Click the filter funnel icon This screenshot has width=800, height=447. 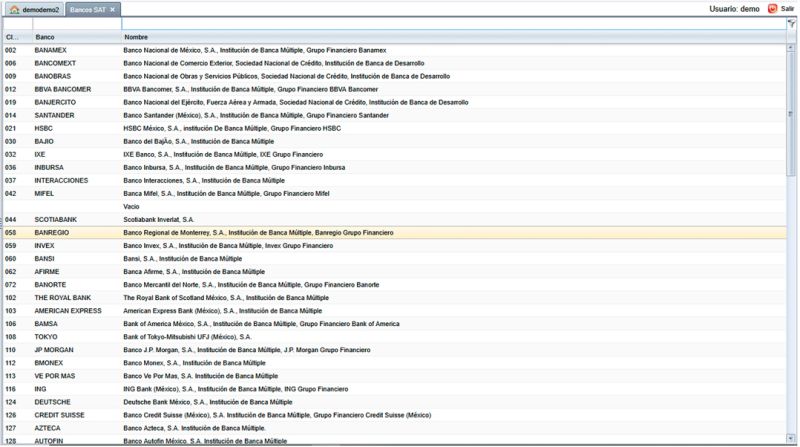(791, 23)
